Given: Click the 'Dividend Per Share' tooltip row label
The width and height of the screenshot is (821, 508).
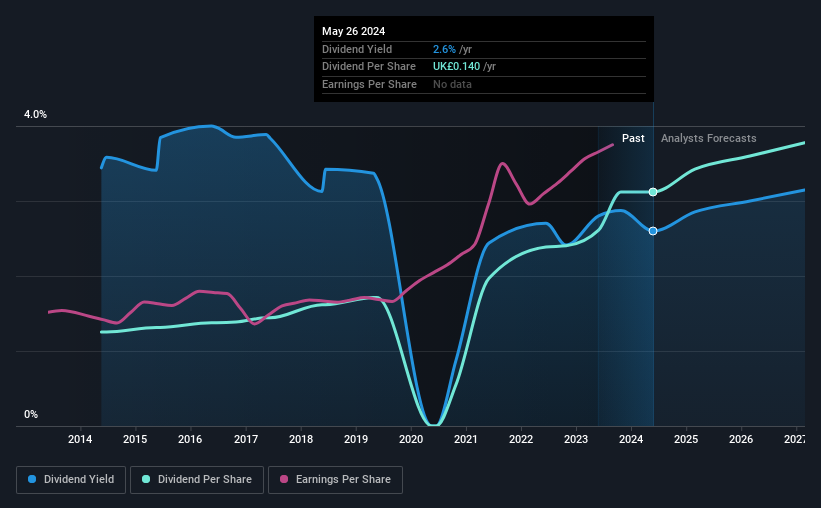Looking at the screenshot, I should tap(369, 67).
